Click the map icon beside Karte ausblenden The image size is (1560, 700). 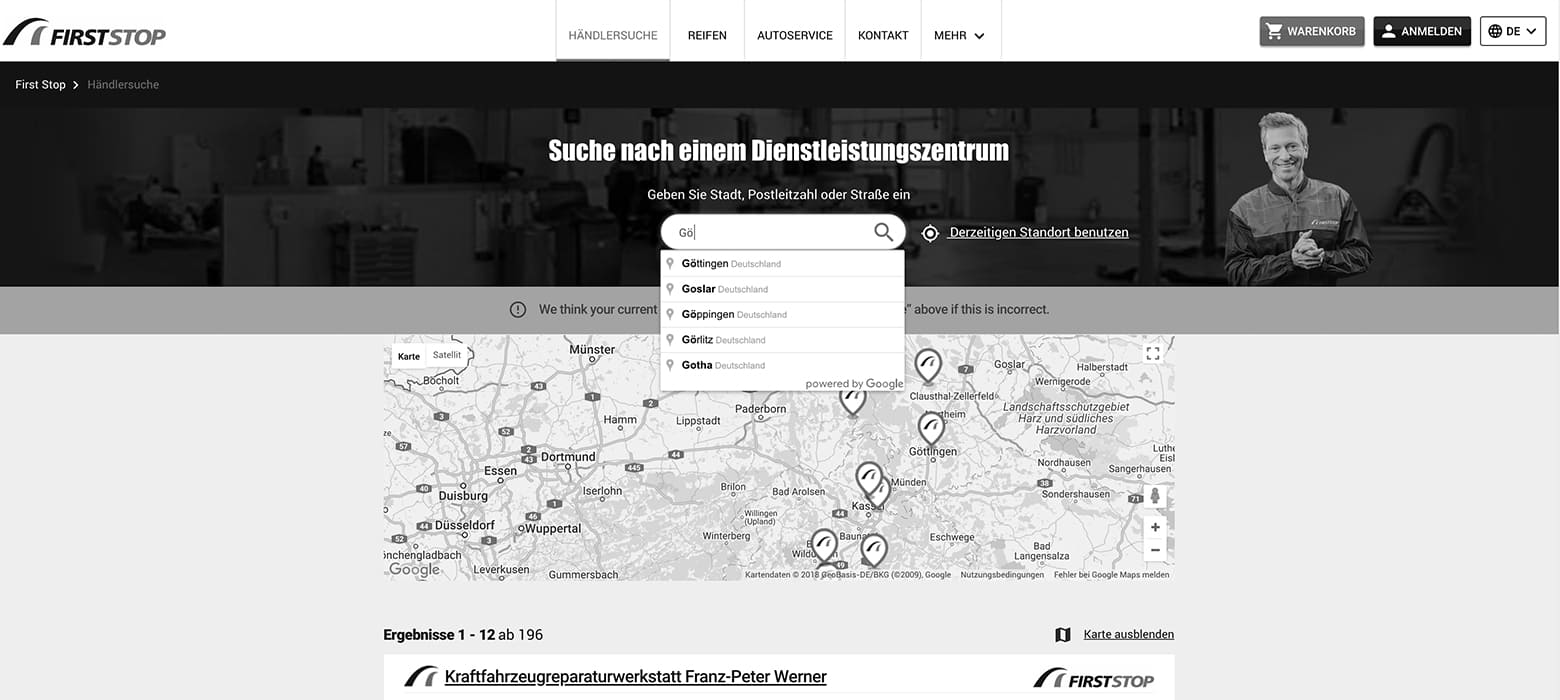1063,635
